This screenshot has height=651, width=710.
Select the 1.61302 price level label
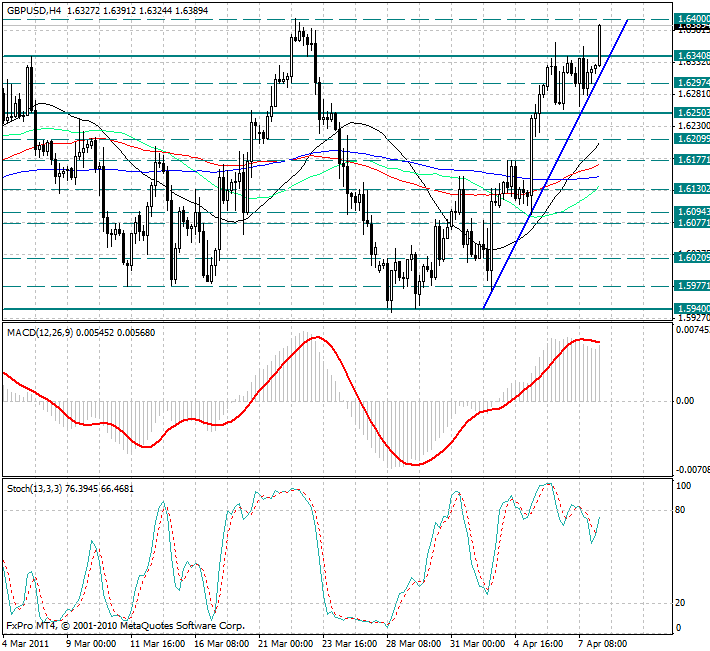[x=692, y=189]
